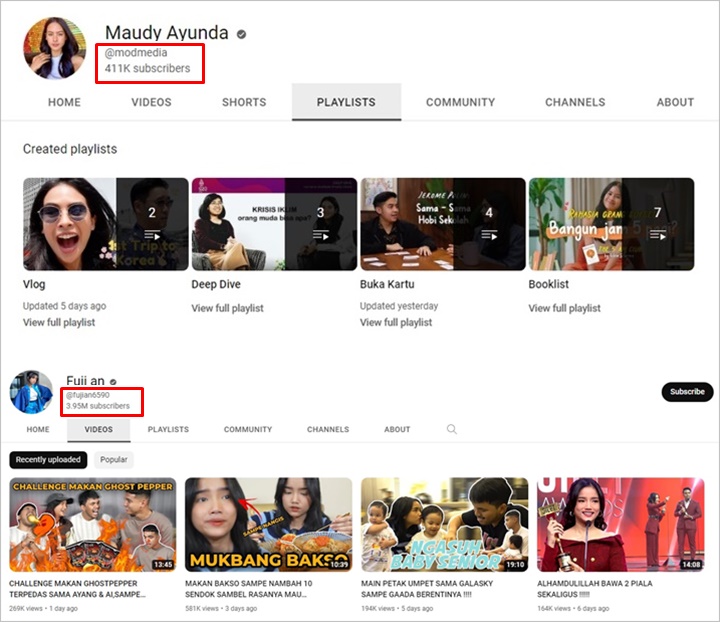Click the Maudy Ayunda channel name
This screenshot has height=622, width=720.
point(167,33)
